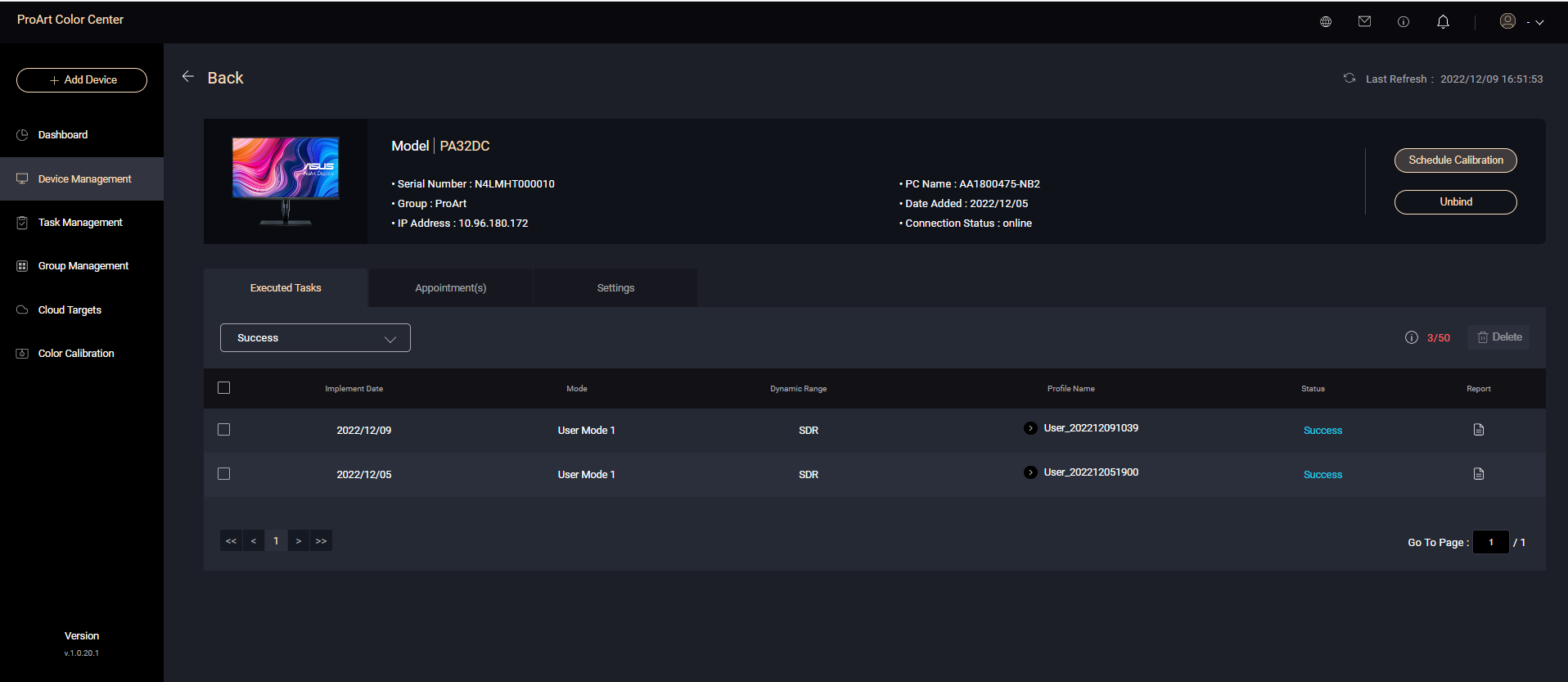Image resolution: width=1568 pixels, height=682 pixels.
Task: Click the information circle icon in header
Action: coord(1404,22)
